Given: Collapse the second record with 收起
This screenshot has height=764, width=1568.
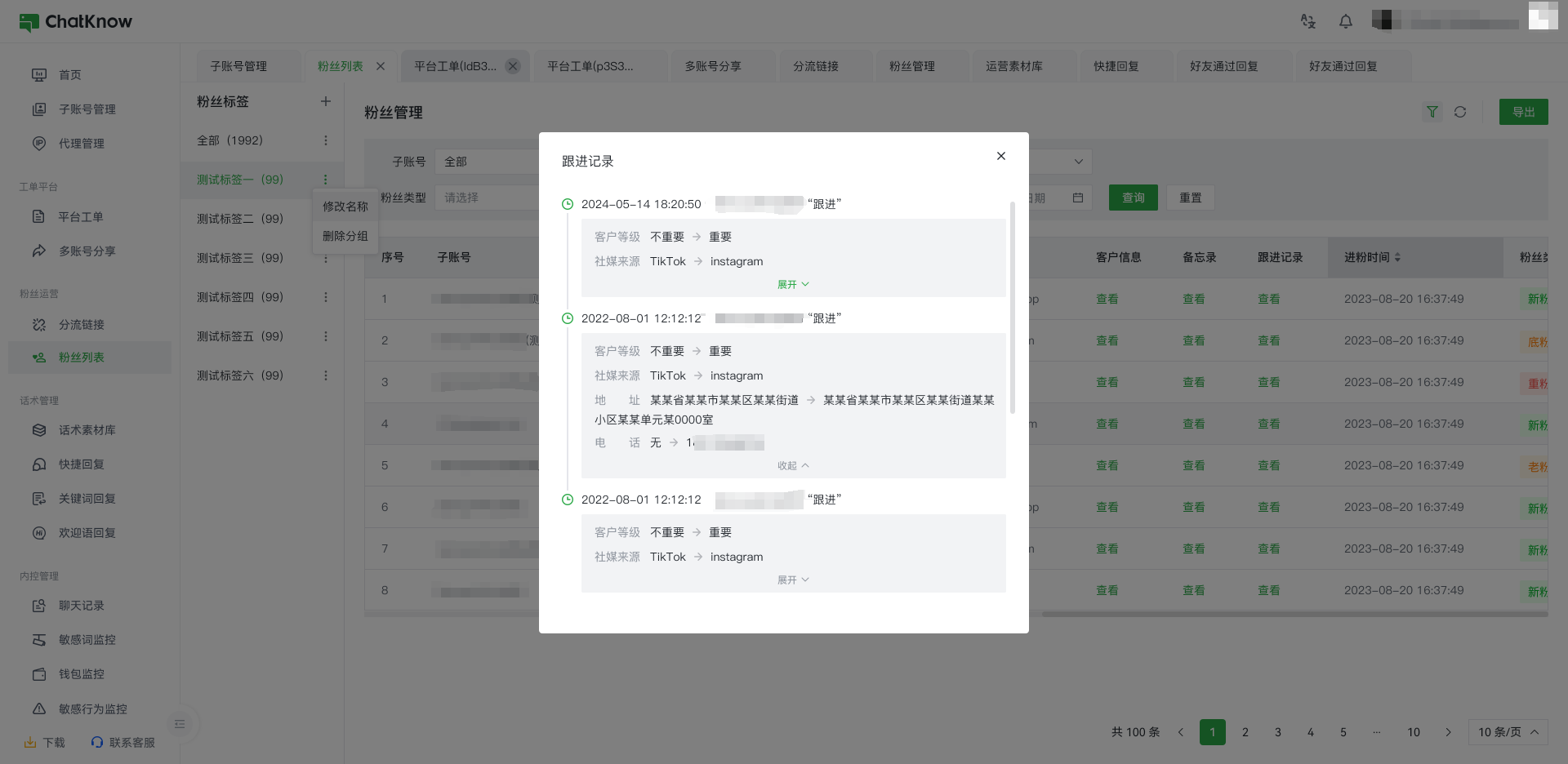Looking at the screenshot, I should click(792, 465).
